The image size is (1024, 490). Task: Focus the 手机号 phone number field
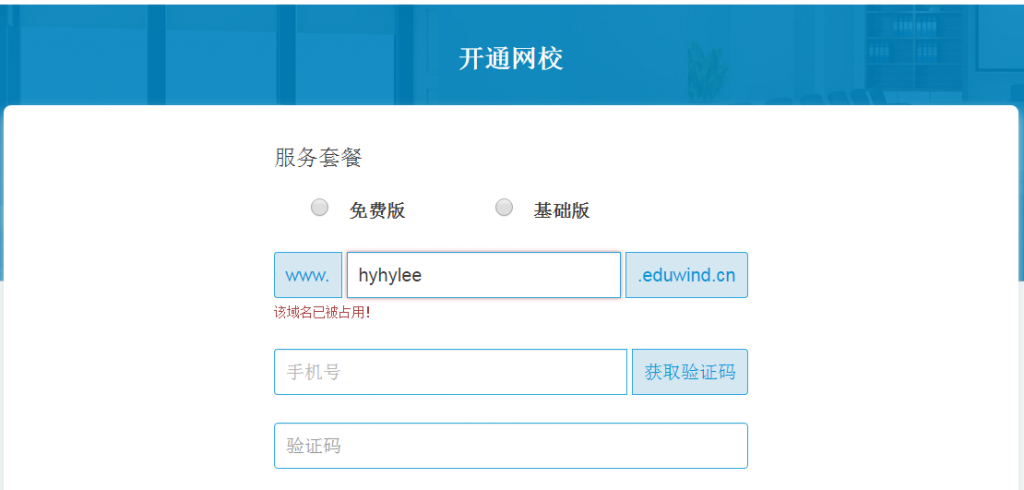click(x=451, y=372)
